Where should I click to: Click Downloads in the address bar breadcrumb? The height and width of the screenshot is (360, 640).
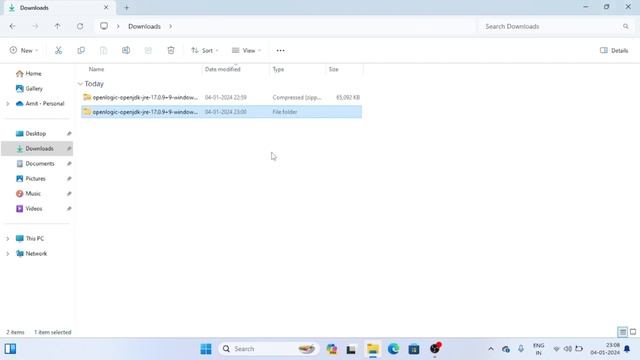[x=144, y=26]
